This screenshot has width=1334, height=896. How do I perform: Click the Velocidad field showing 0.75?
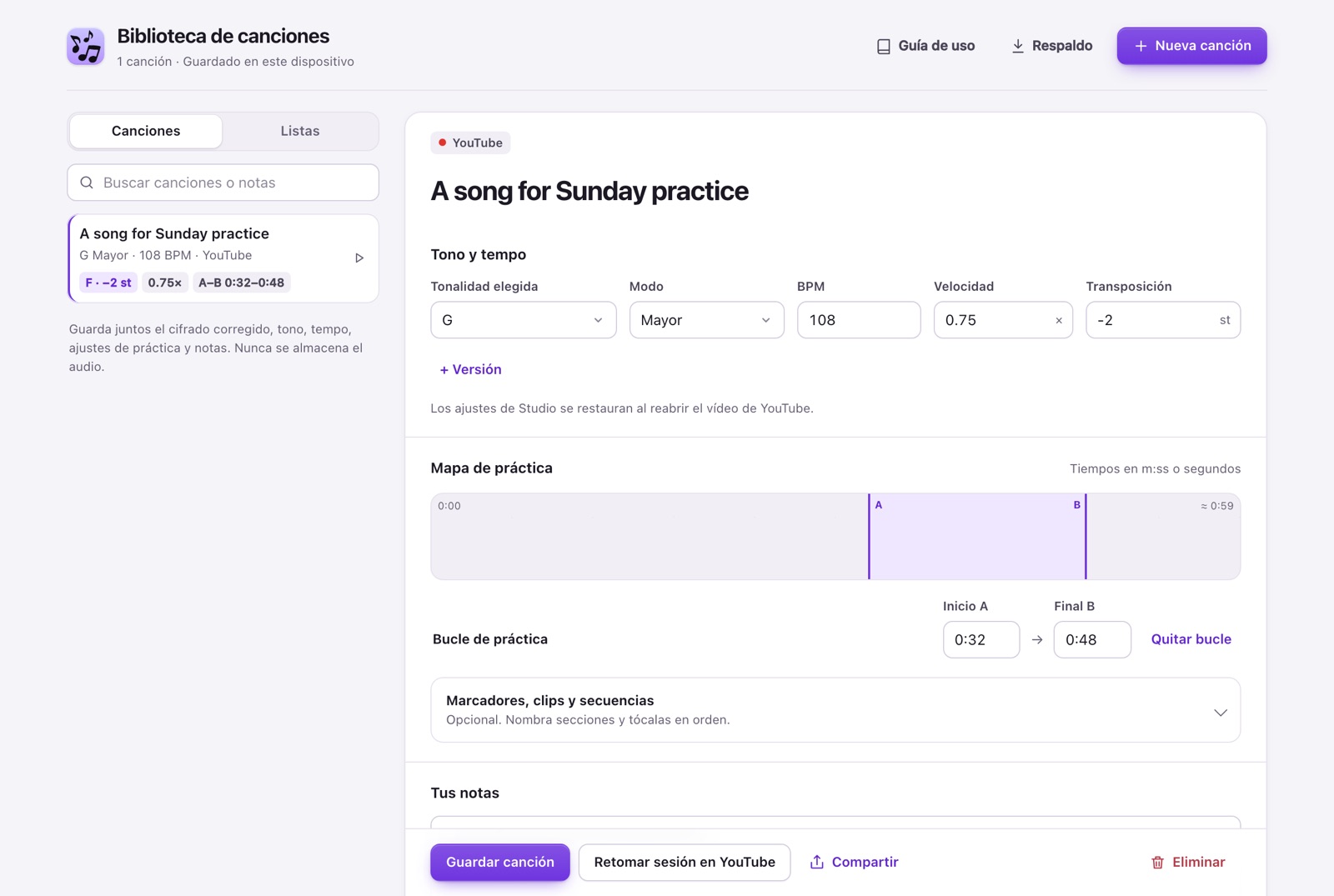tap(1003, 320)
